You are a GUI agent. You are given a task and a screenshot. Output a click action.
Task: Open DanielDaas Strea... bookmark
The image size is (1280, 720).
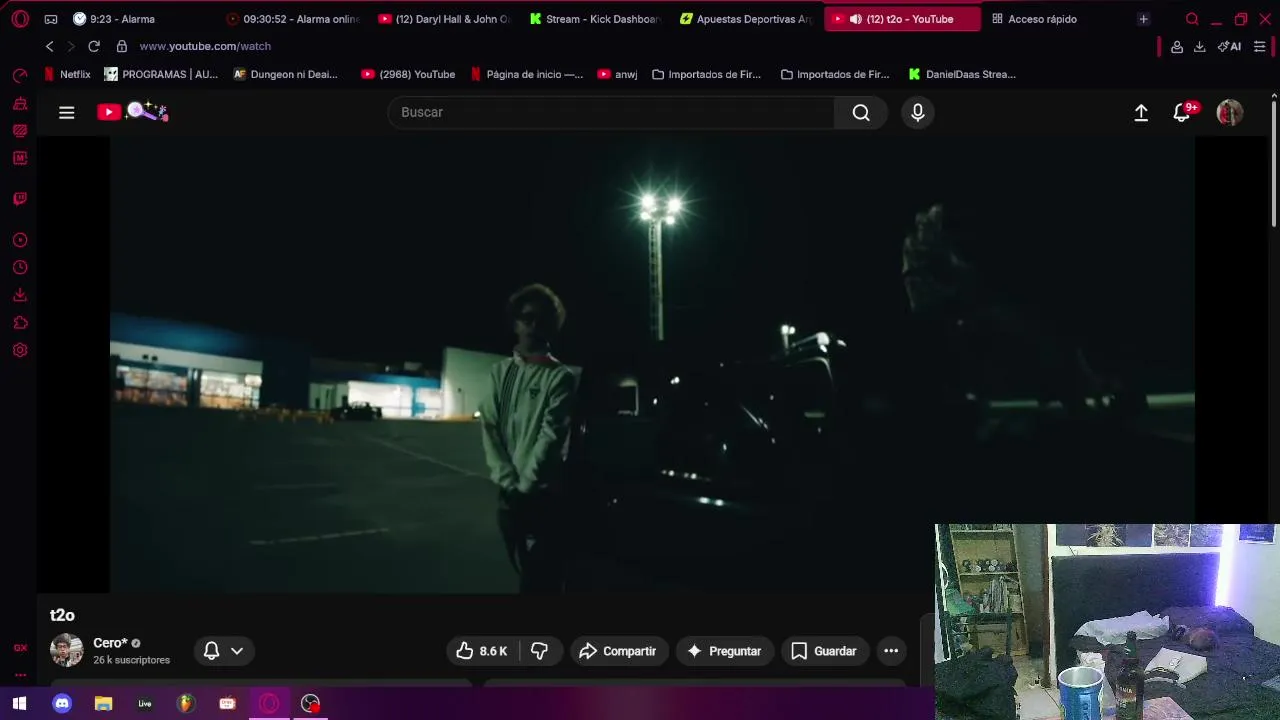(962, 74)
